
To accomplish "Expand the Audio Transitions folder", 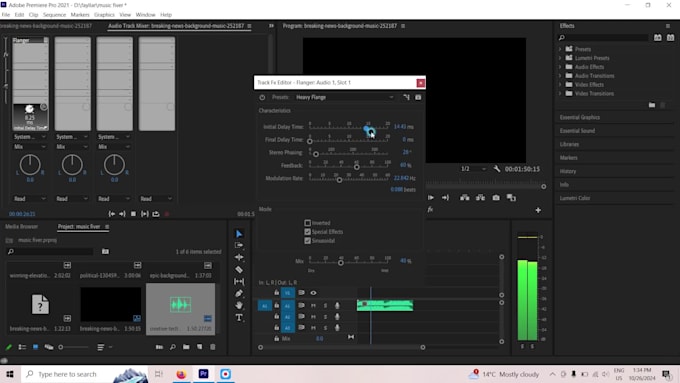I will [560, 76].
